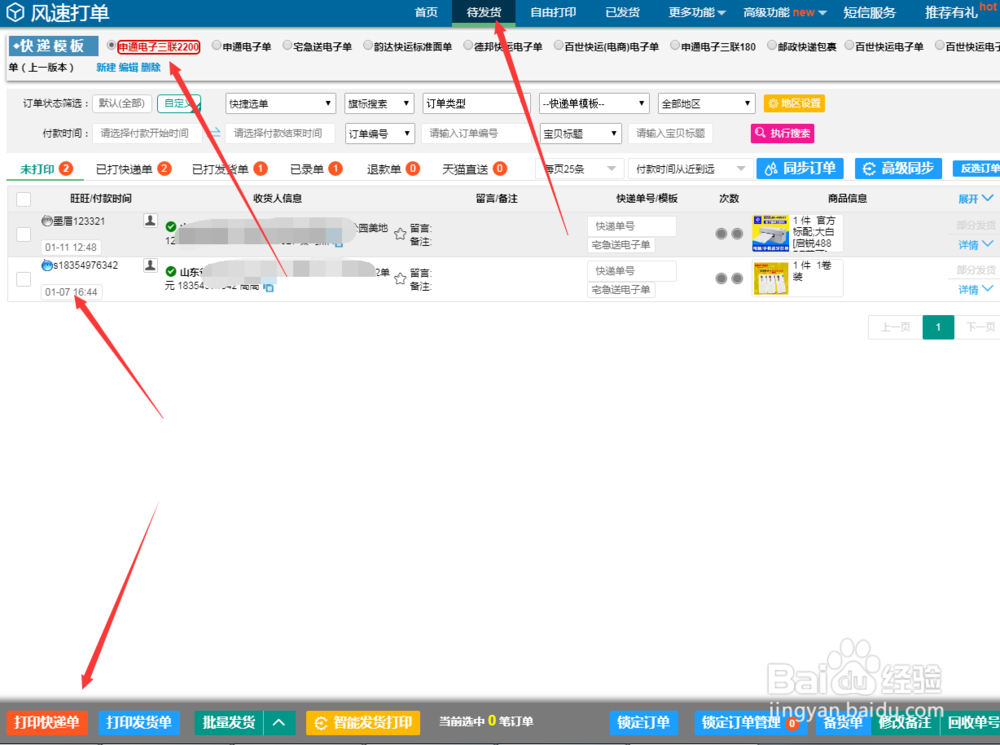Click the buyer profile icon for s18354976342

tap(150, 265)
